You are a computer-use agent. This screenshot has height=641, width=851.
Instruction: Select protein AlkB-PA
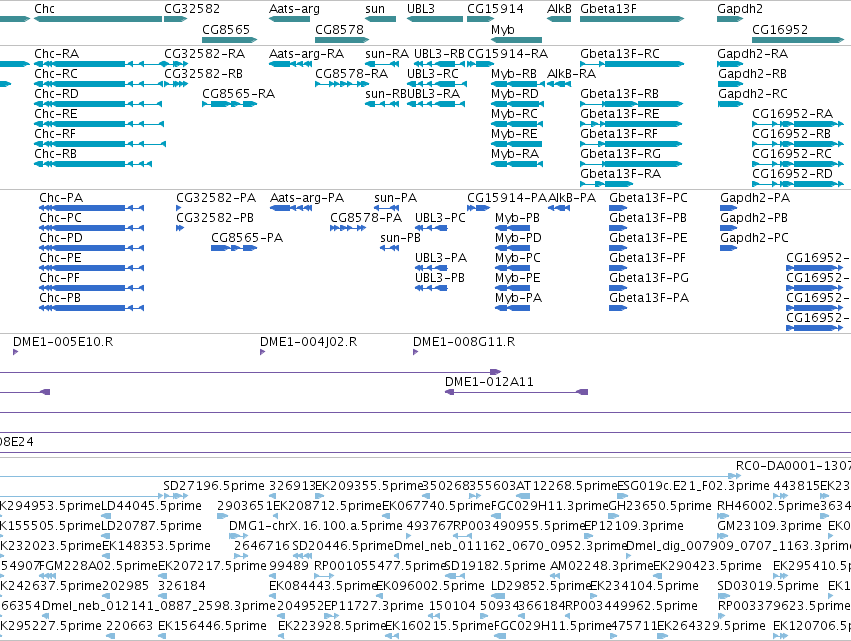coord(559,208)
